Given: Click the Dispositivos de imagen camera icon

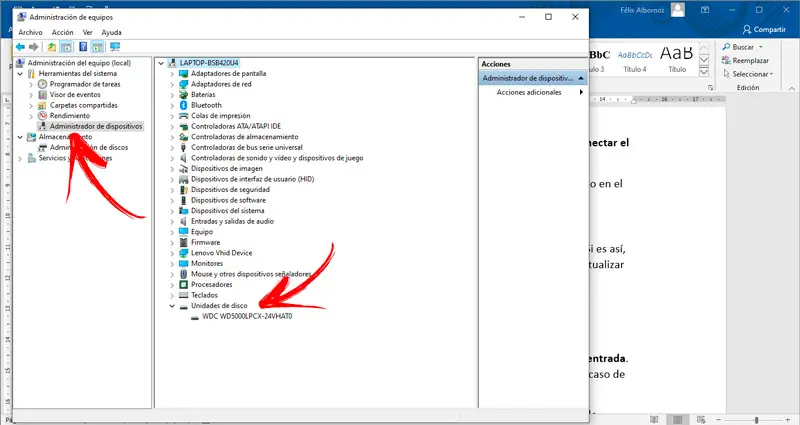Looking at the screenshot, I should point(184,168).
